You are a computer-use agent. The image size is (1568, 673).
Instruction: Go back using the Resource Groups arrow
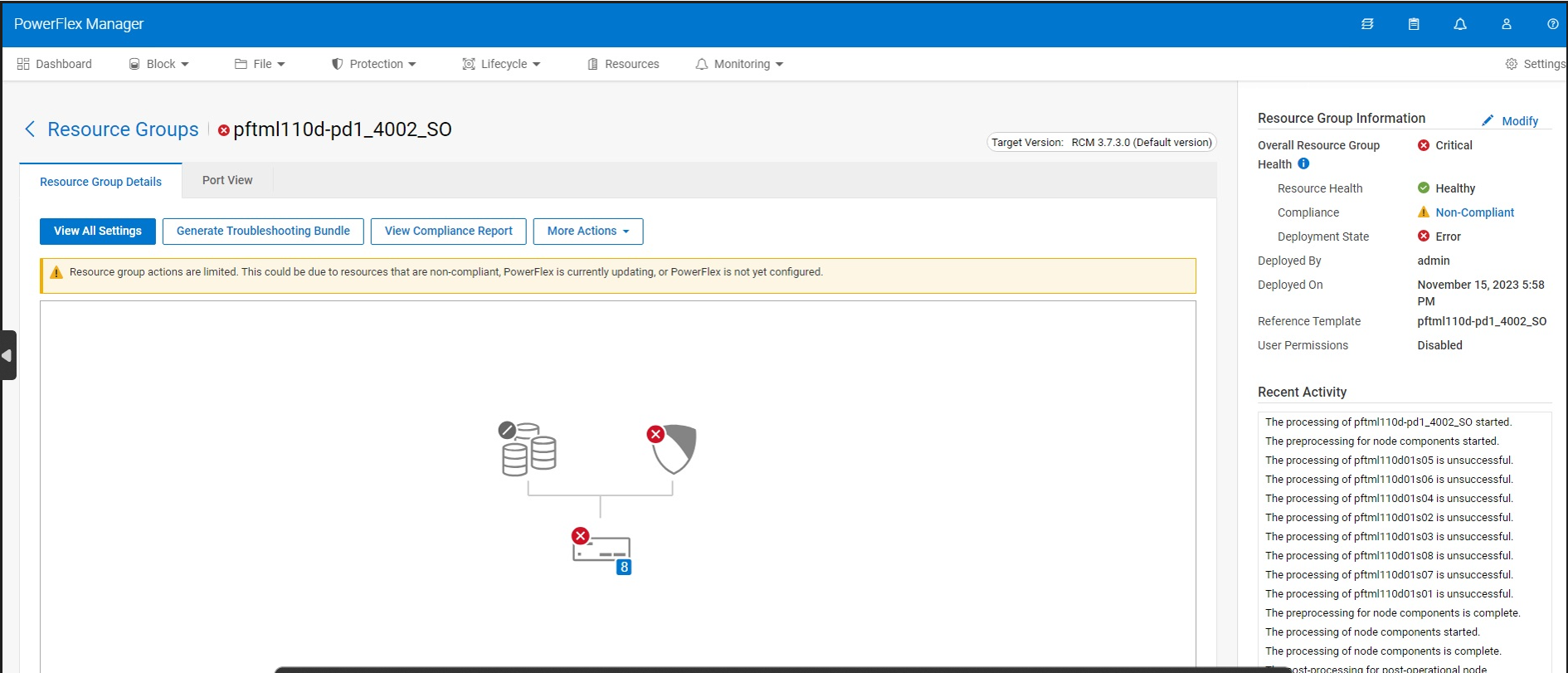click(x=31, y=129)
